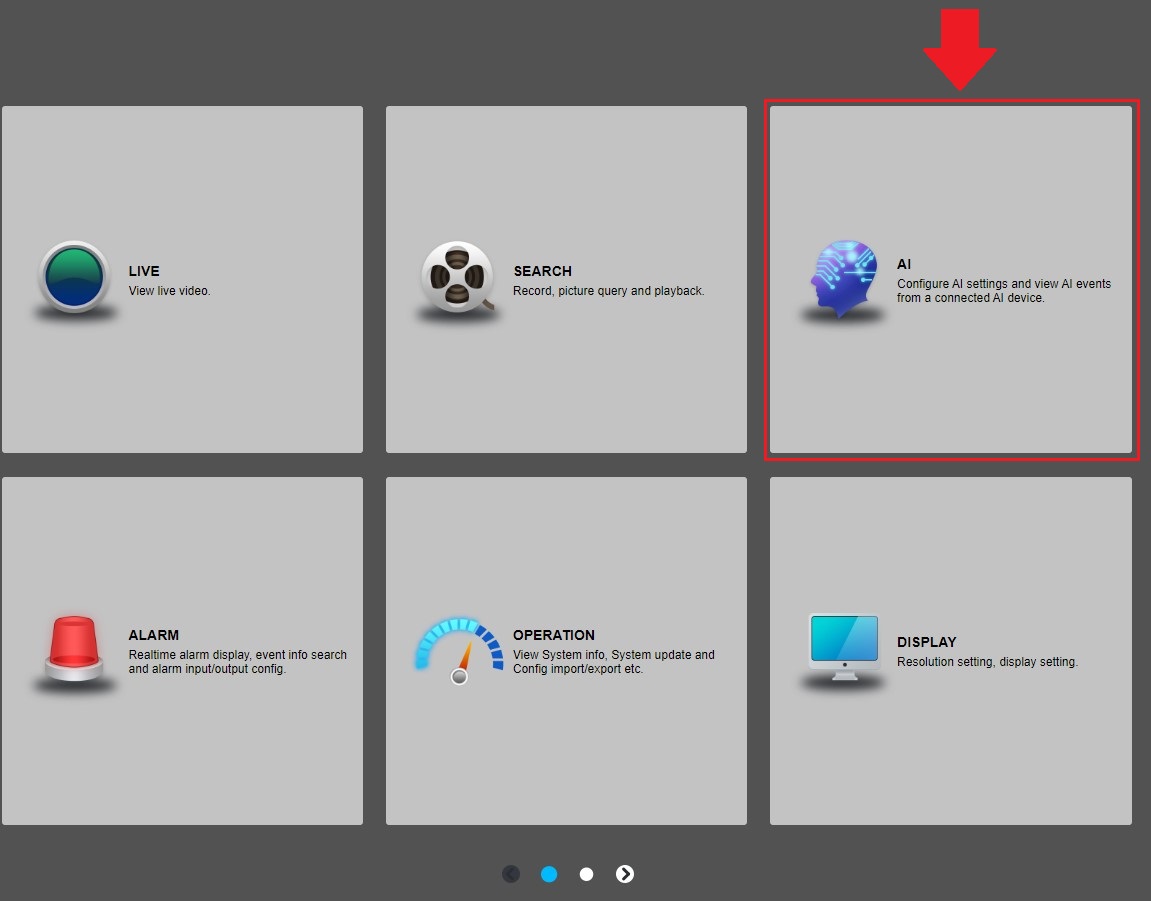Screen dimensions: 1151x901
Task: Open the SEARCH title label
Action: click(x=542, y=271)
